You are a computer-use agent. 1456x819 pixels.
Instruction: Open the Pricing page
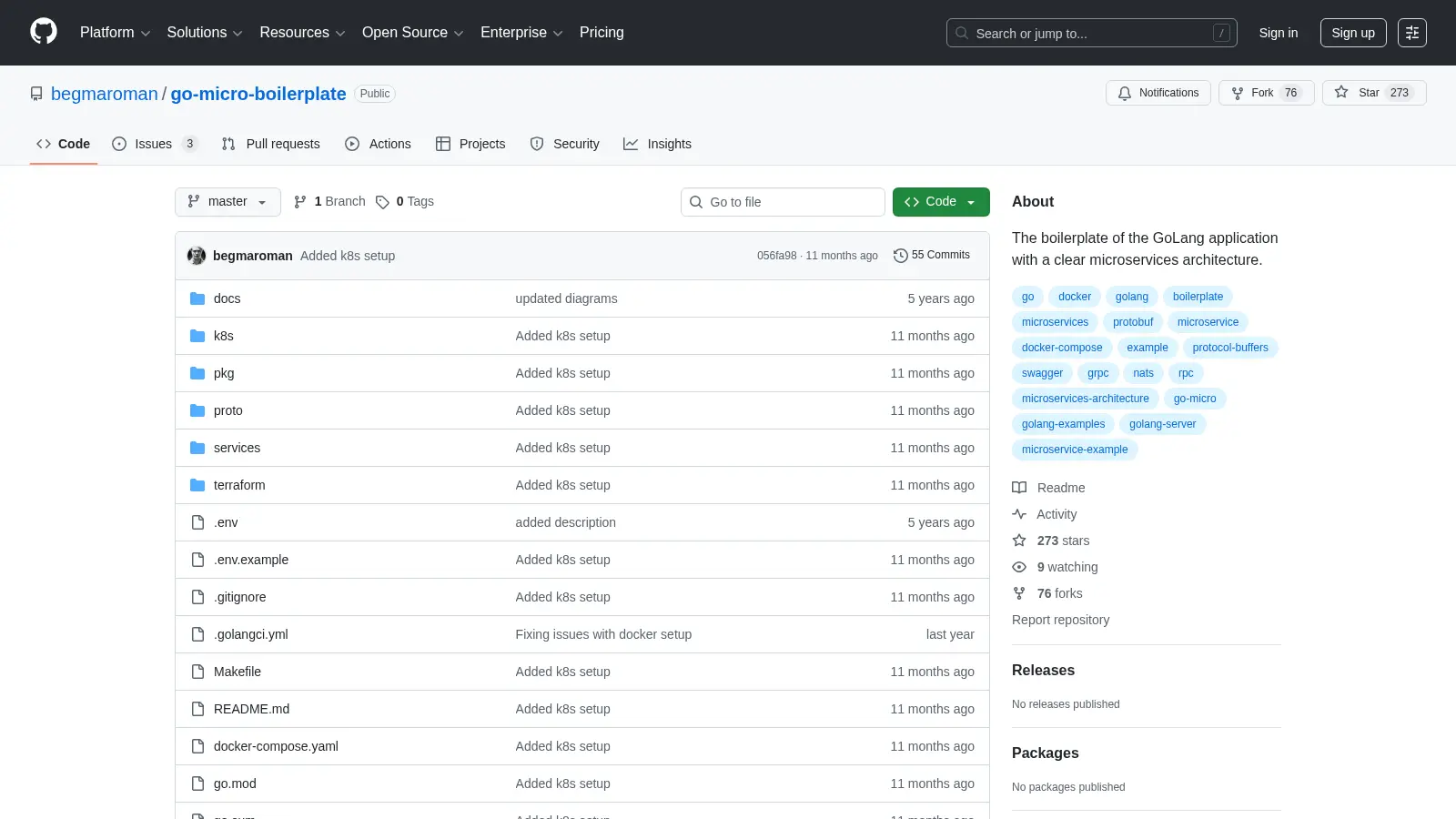click(602, 33)
